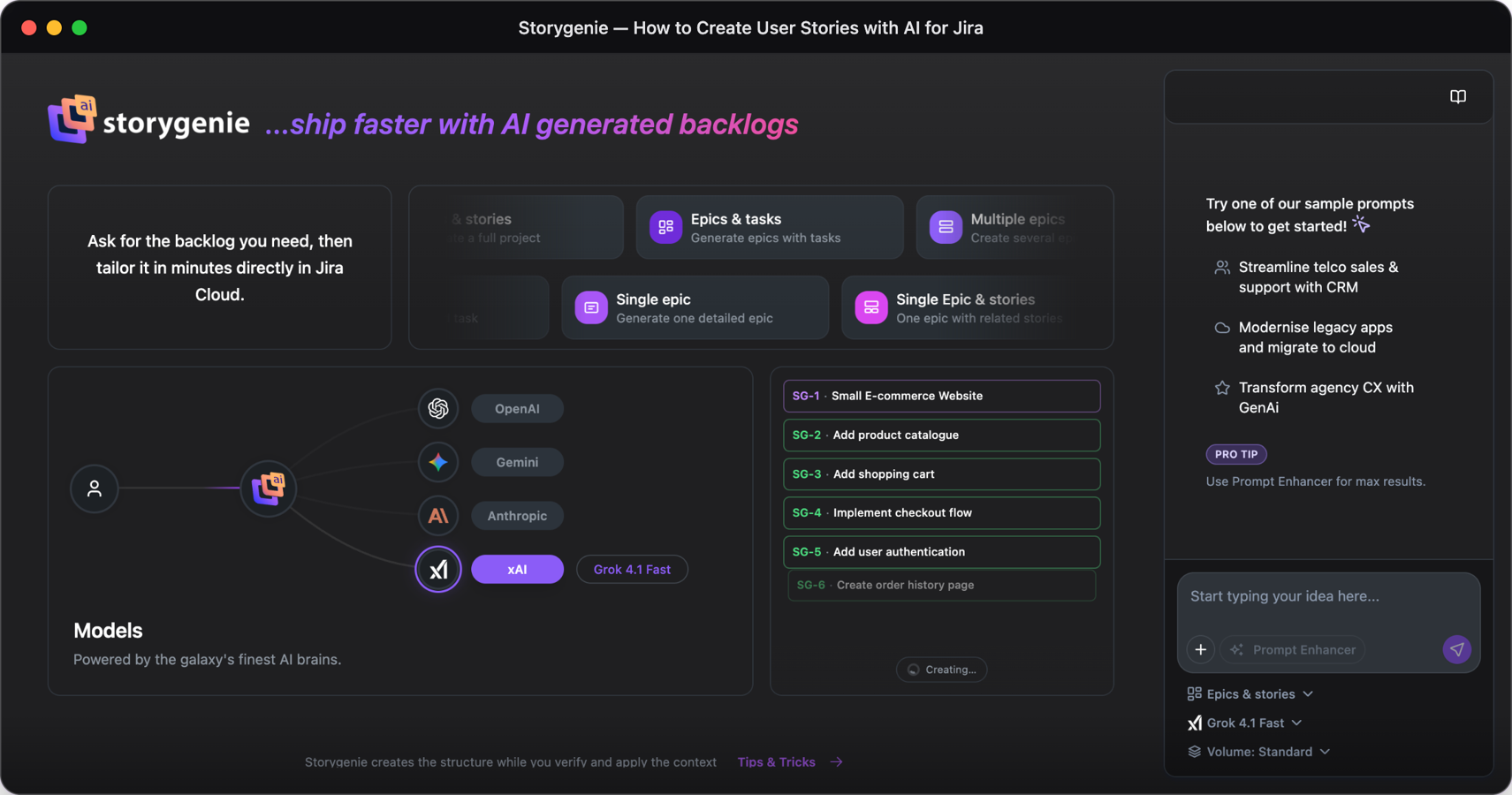Select the Gemini model icon

[438, 462]
